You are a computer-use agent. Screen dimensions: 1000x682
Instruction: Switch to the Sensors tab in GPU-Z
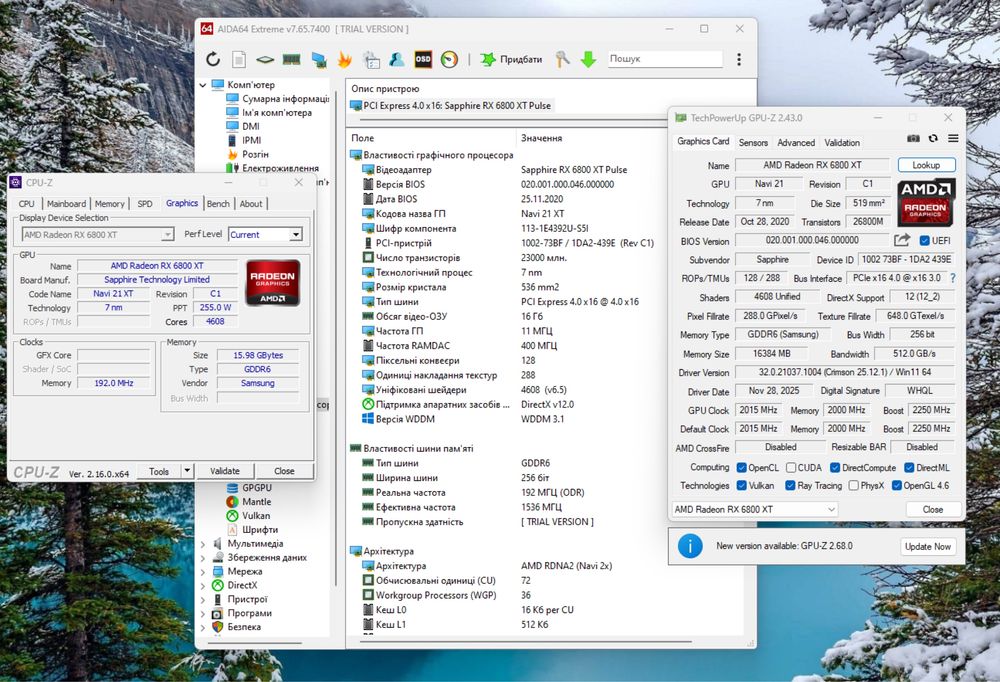pos(753,143)
